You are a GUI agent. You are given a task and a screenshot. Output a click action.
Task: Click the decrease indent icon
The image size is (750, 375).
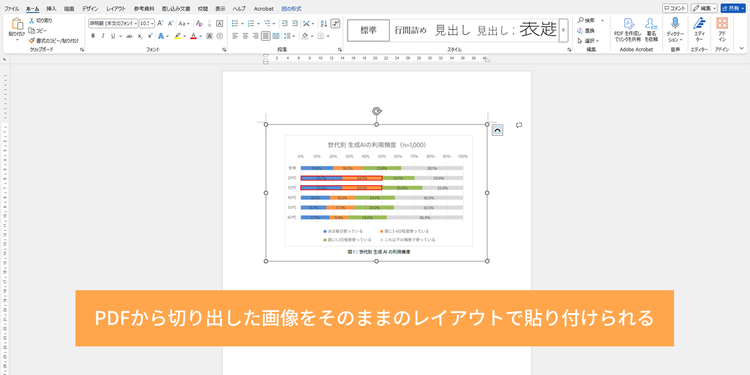pos(285,23)
